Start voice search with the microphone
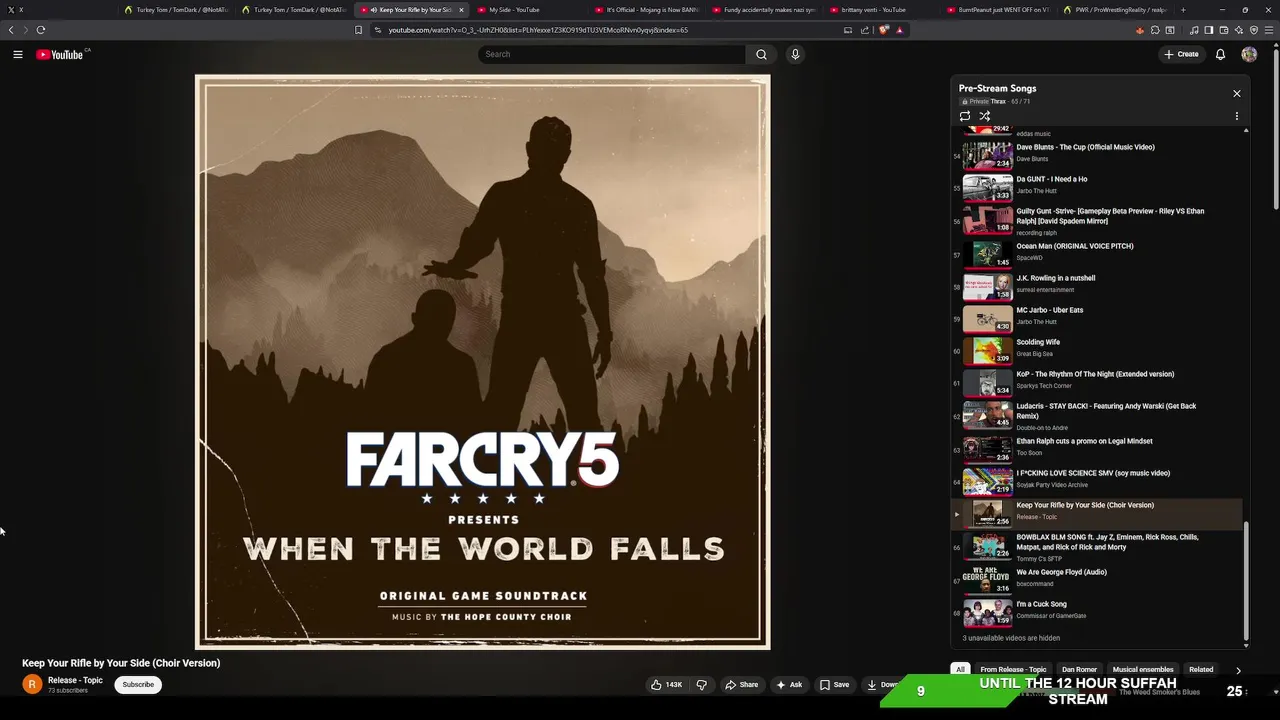This screenshot has width=1280, height=720. coord(795,54)
